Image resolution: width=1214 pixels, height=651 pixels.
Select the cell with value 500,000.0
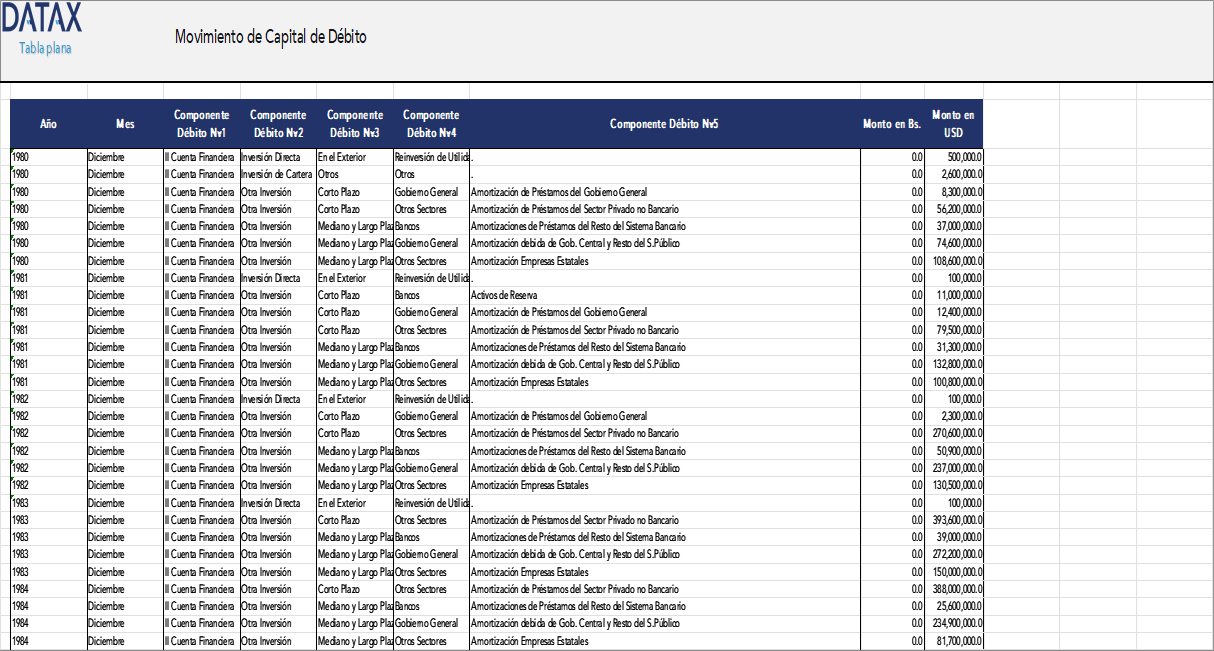pyautogui.click(x=954, y=157)
